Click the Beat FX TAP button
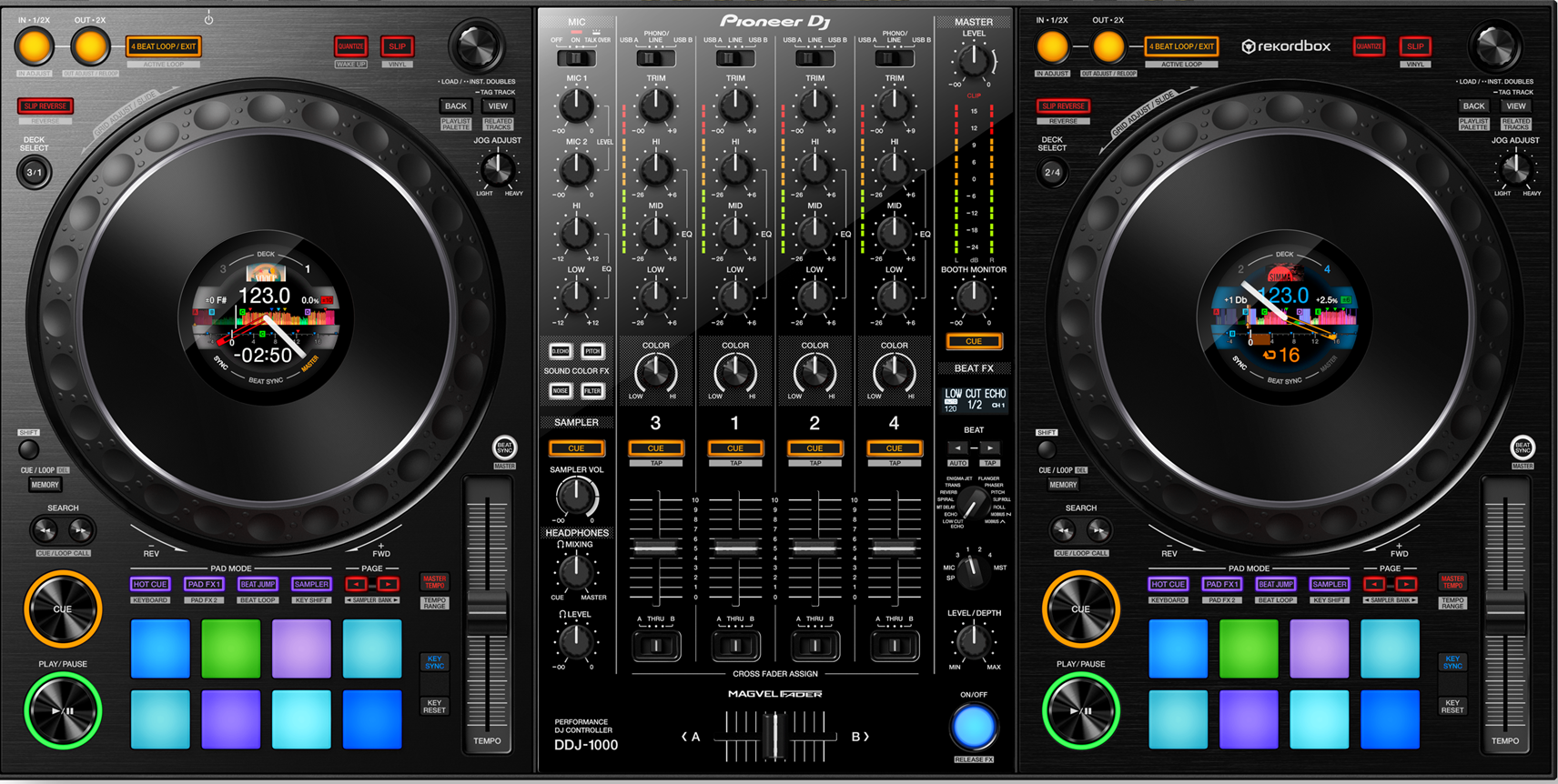 (990, 463)
